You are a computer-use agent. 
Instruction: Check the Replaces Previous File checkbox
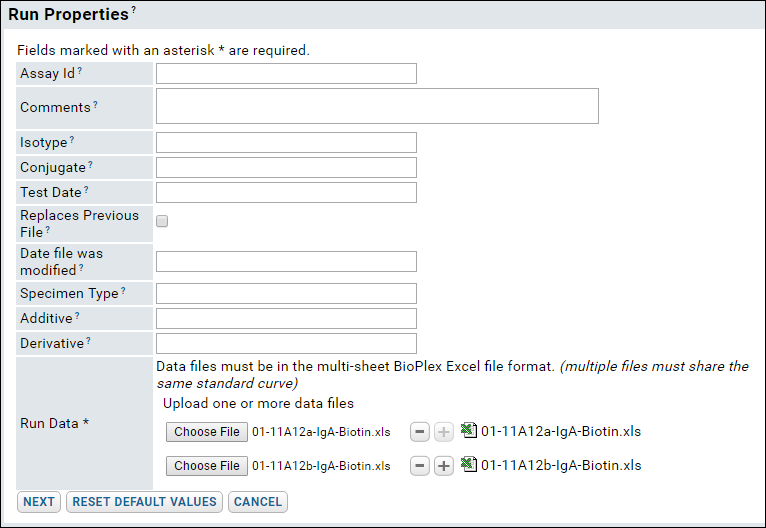162,221
